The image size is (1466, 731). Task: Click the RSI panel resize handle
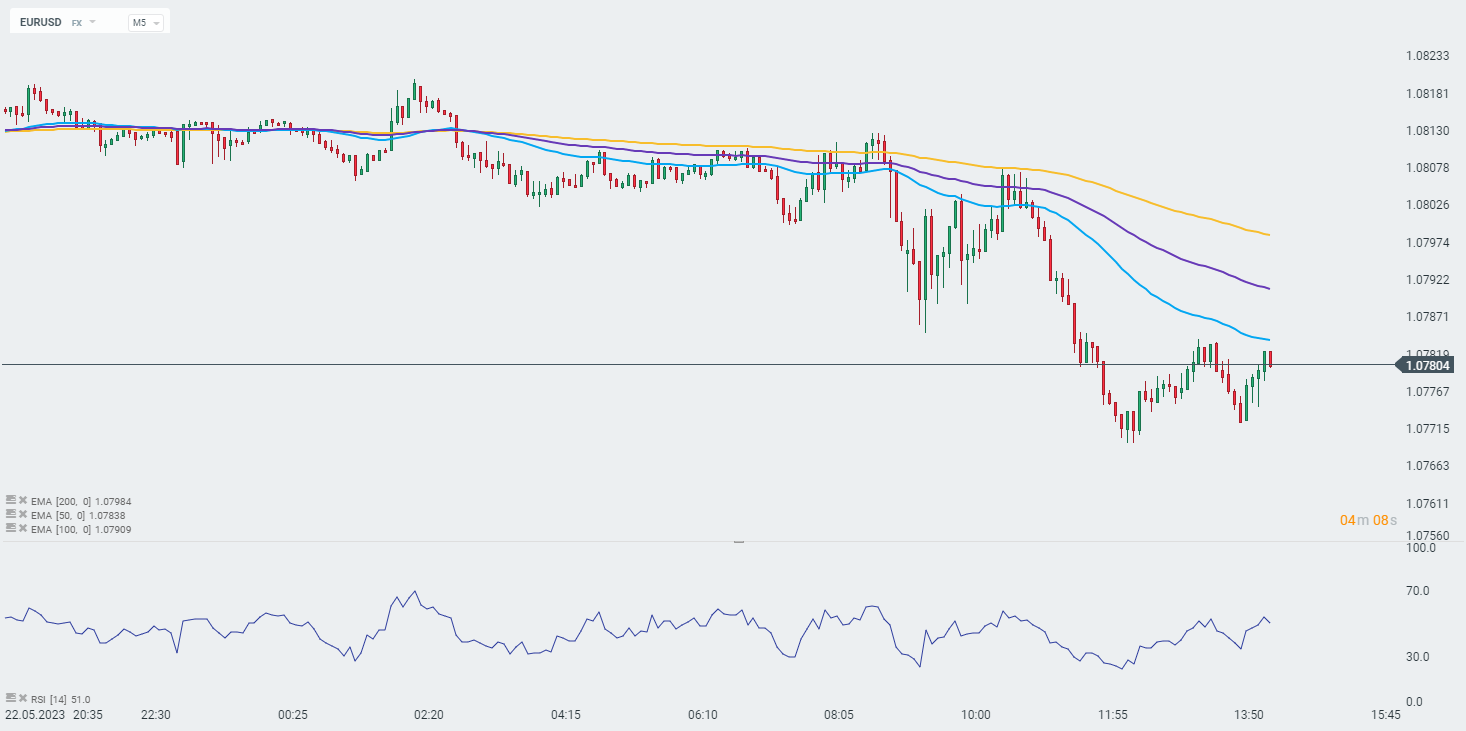[739, 541]
